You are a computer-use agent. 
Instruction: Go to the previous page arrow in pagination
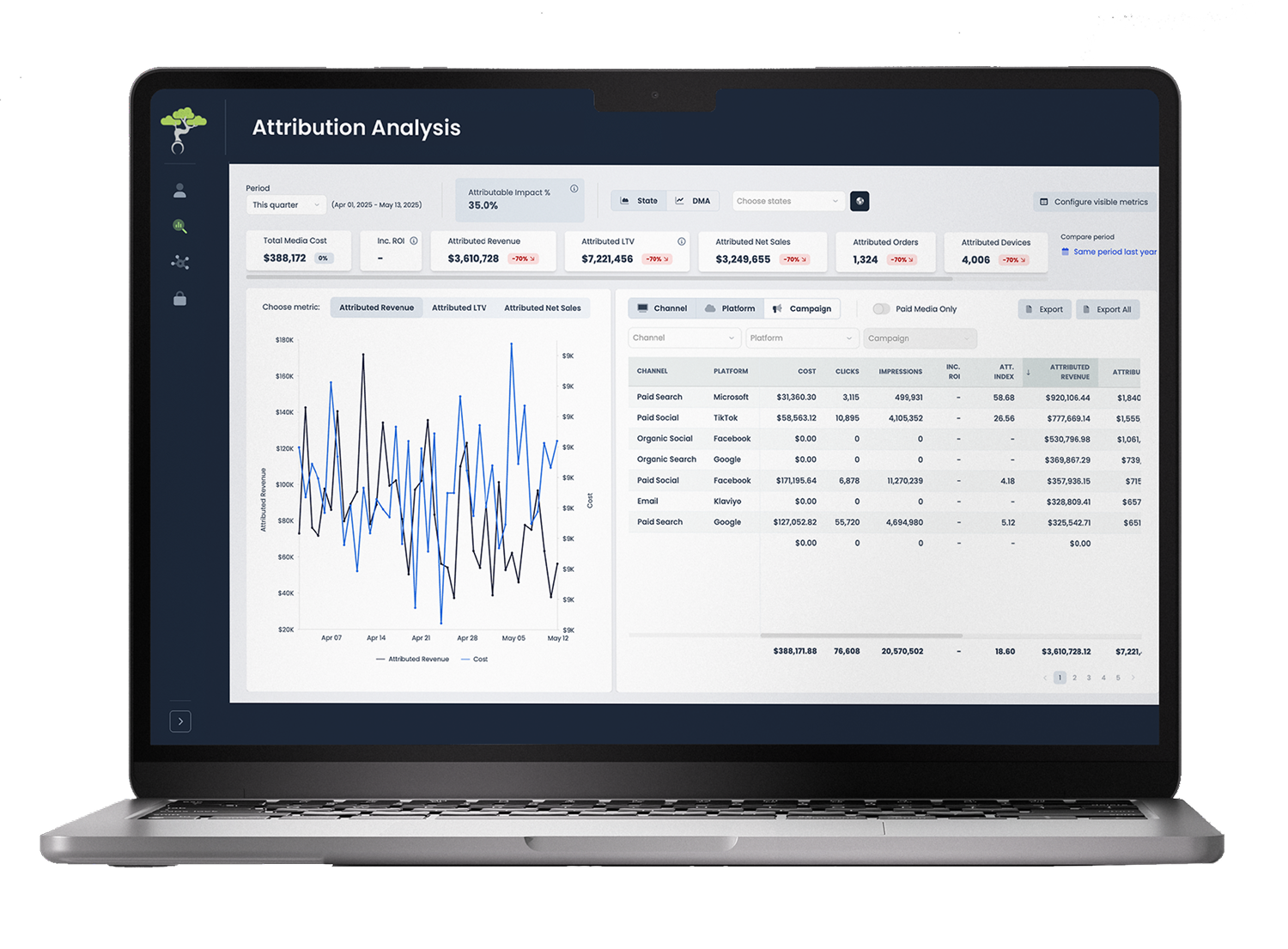coord(1045,678)
